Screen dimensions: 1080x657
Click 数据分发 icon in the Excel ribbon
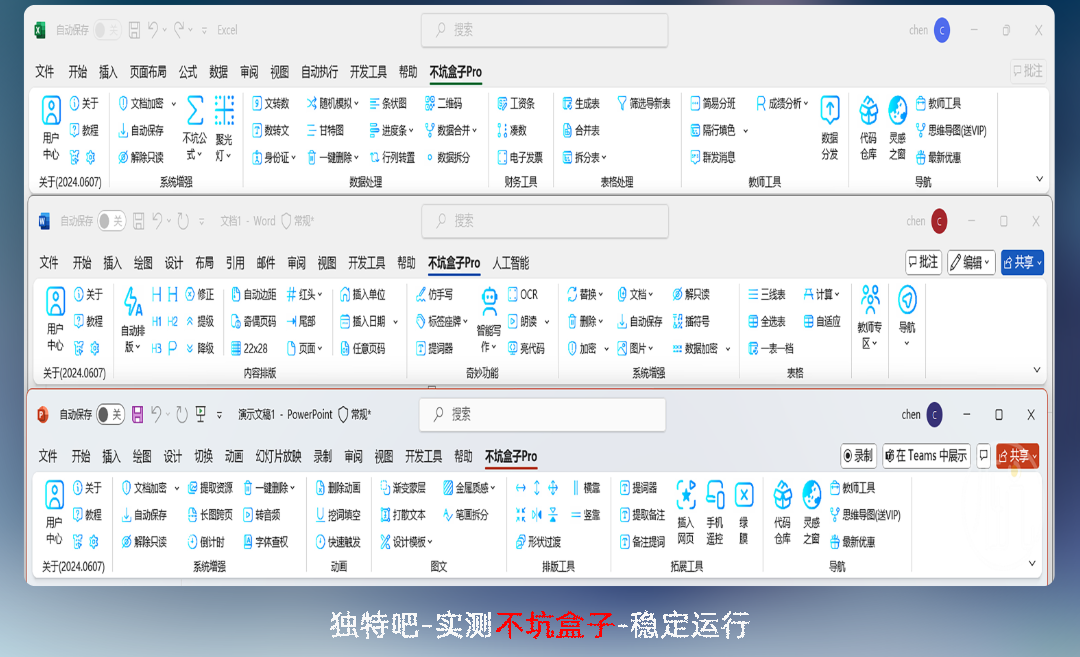829,128
